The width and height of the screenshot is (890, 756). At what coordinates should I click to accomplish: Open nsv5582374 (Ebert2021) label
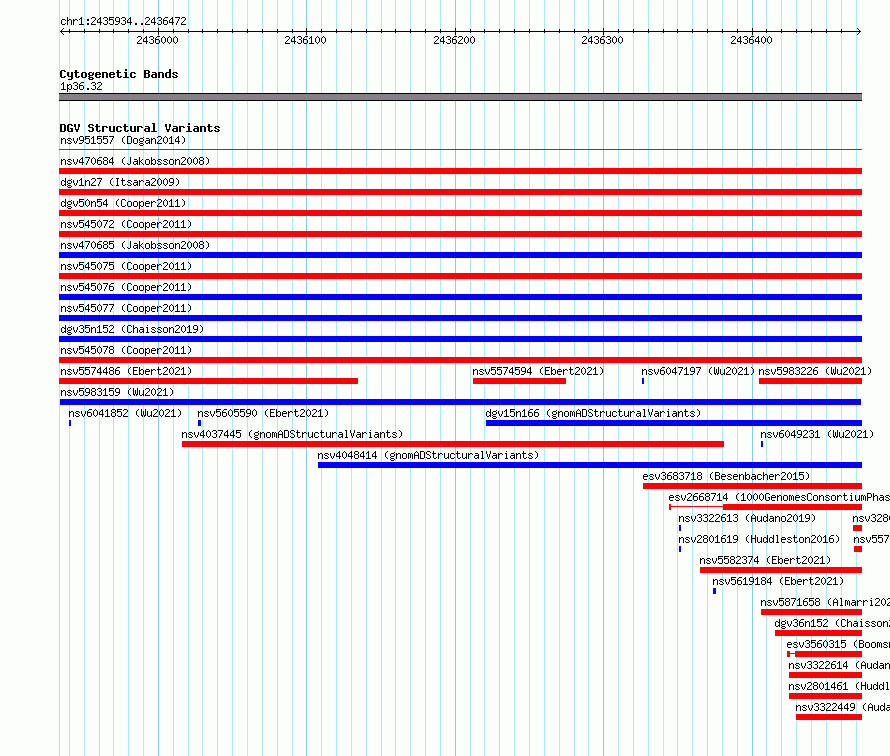pos(765,560)
